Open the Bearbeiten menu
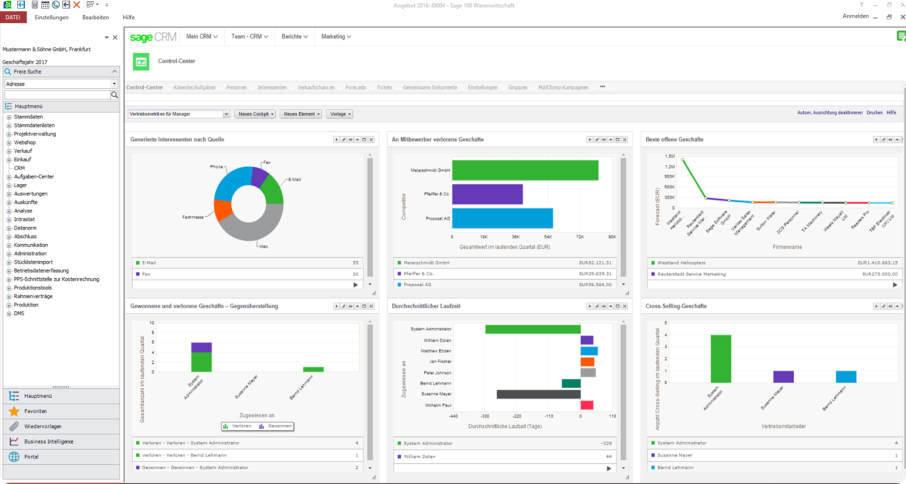Screen dimensions: 906x484 pyautogui.click(x=95, y=17)
